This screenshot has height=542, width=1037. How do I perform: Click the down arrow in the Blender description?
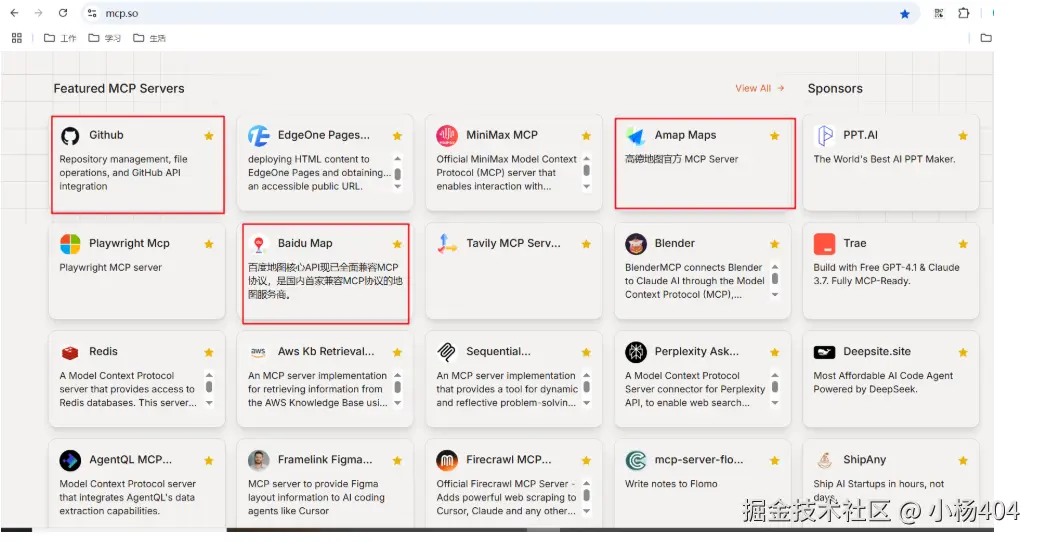[775, 295]
